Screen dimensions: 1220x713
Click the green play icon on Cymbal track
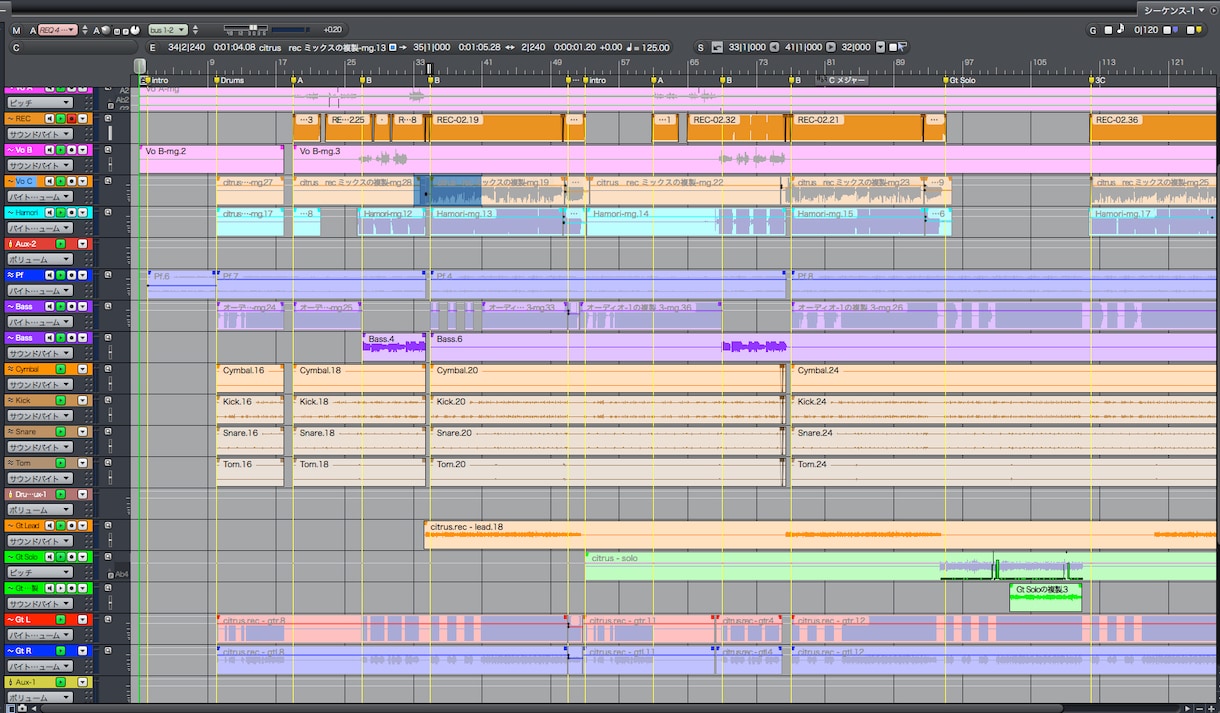[x=60, y=369]
